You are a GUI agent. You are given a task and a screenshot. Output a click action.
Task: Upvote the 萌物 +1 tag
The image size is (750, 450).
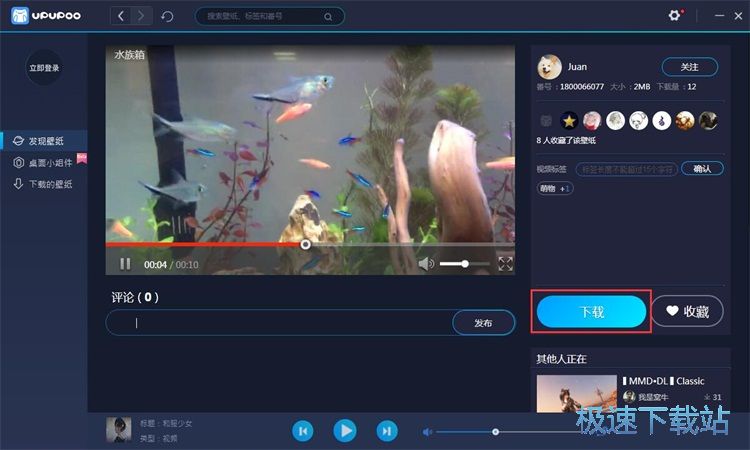pos(554,188)
